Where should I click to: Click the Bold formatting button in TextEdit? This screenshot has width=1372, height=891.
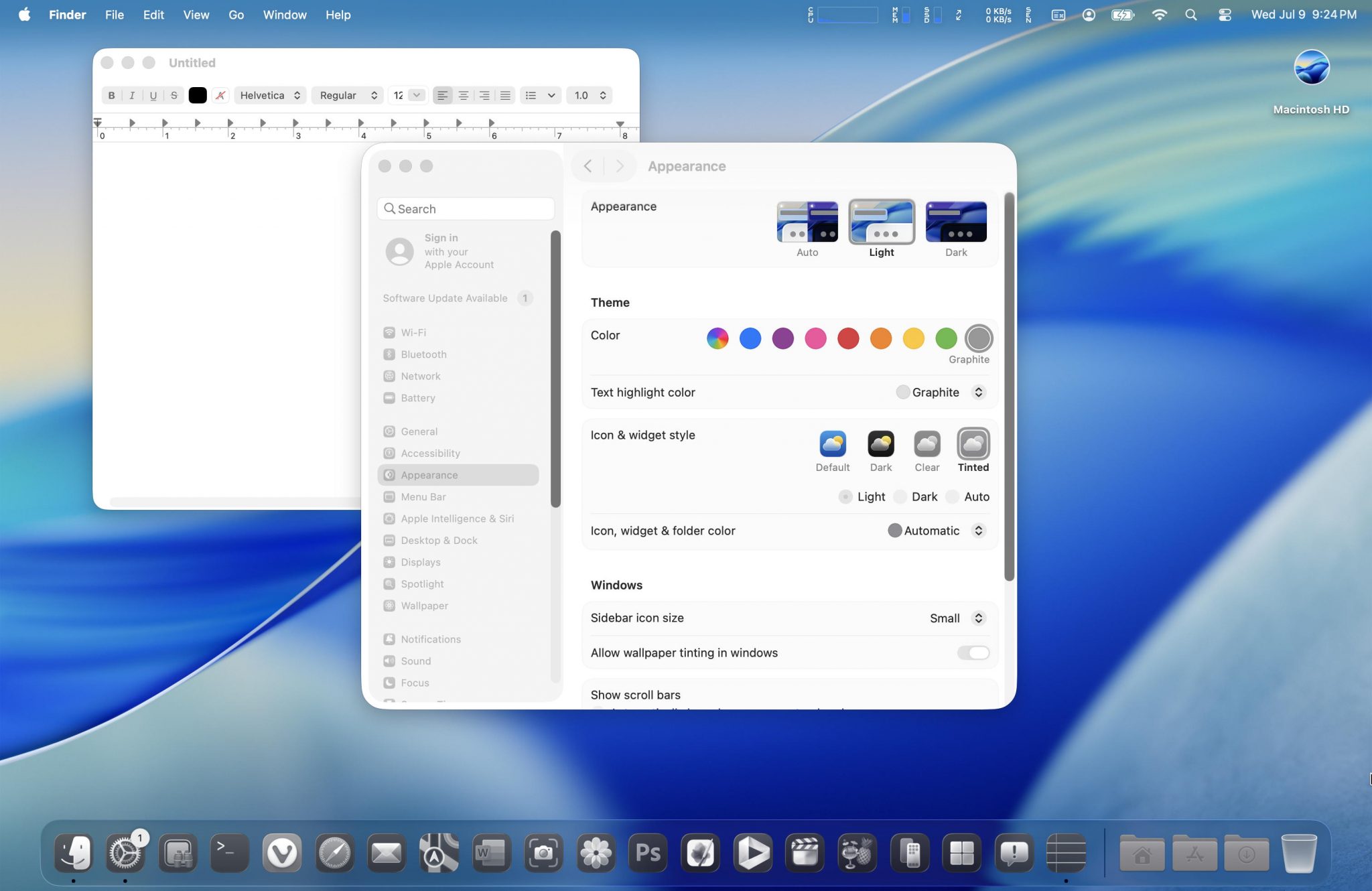[x=111, y=95]
